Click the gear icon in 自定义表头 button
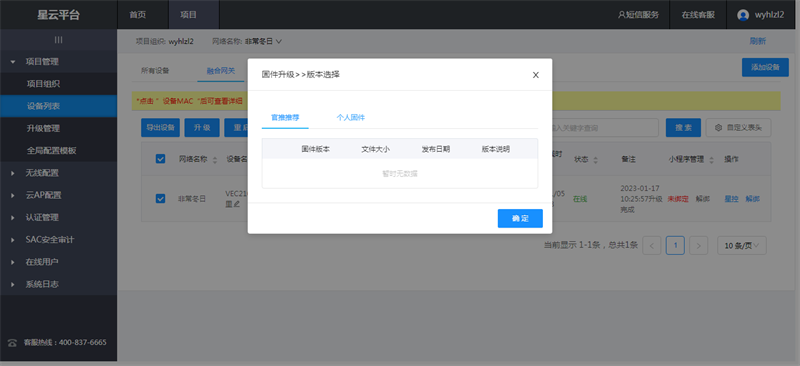 coord(718,128)
